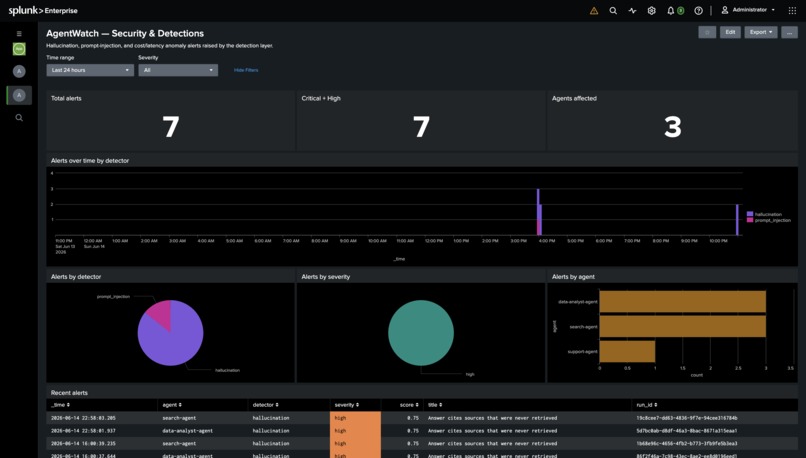806x458 pixels.
Task: Click run_id starting with 5d7bc8ab
Action: pyautogui.click(x=687, y=431)
